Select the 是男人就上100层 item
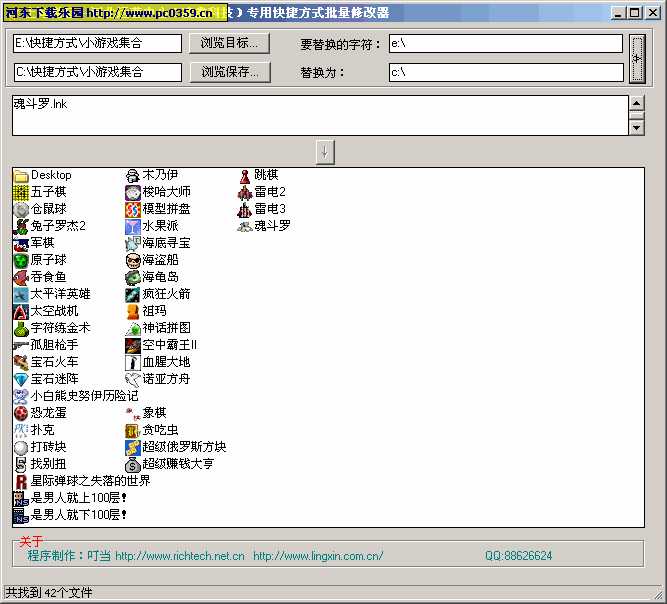This screenshot has height=604, width=667. (70, 498)
